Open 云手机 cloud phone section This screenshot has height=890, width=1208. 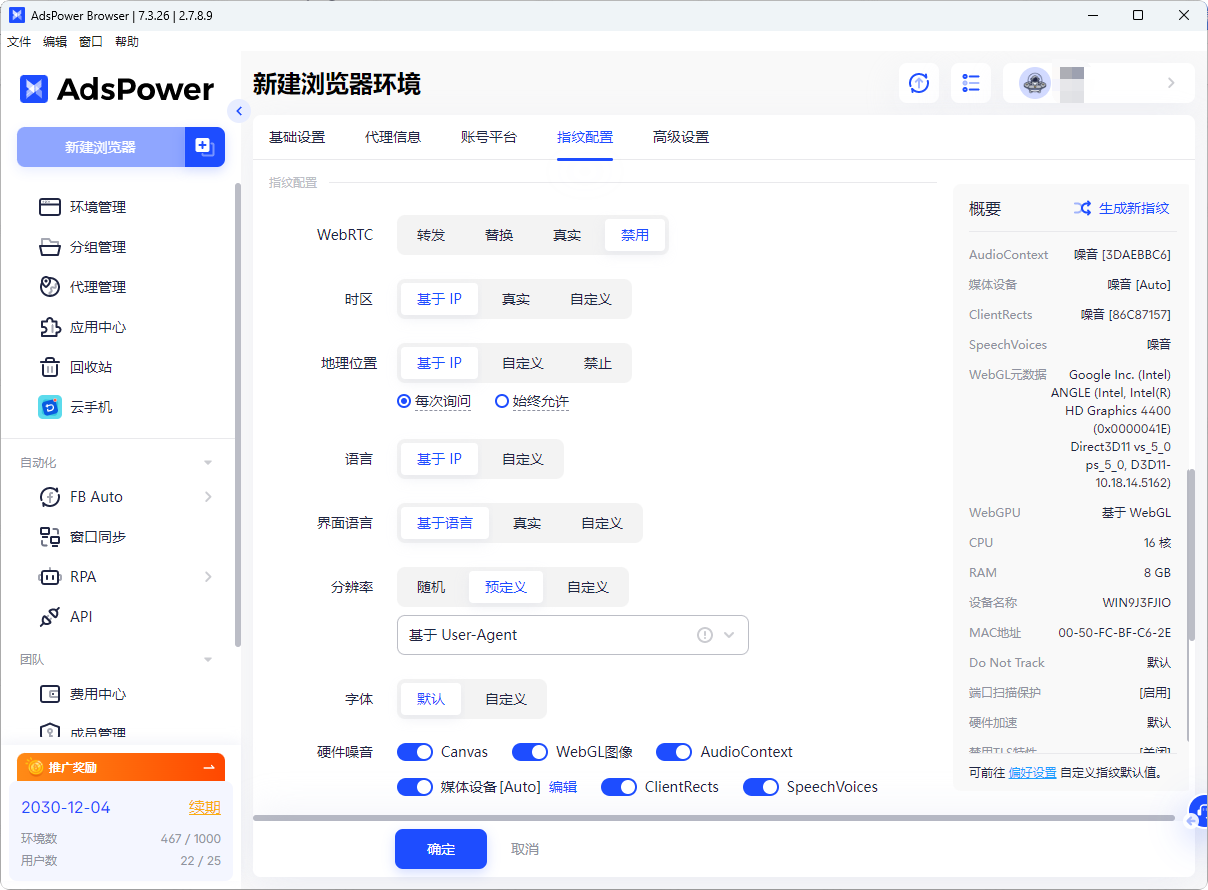[90, 407]
